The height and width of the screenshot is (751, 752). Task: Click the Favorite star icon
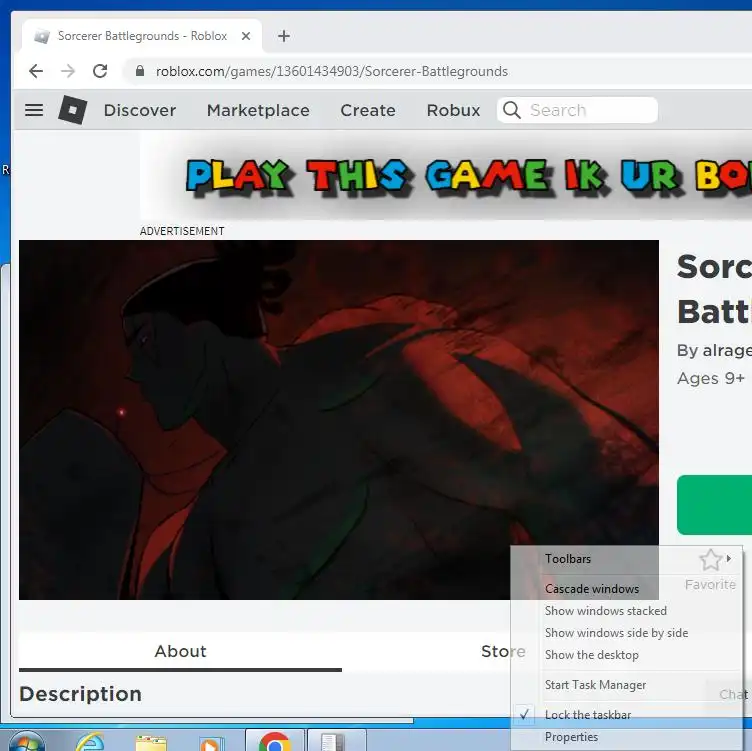710,560
